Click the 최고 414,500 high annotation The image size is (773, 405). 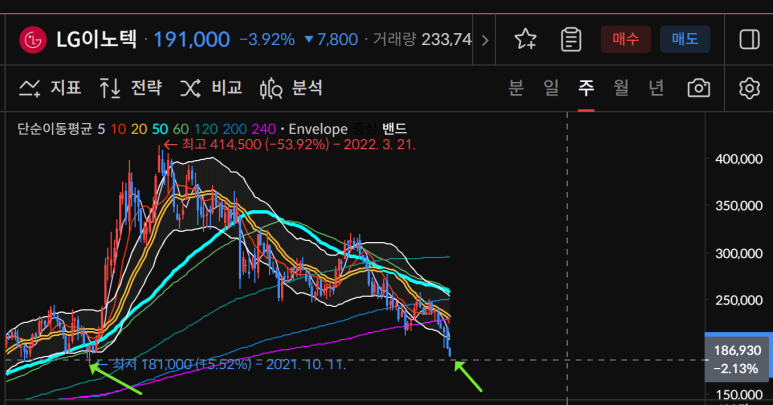point(289,145)
